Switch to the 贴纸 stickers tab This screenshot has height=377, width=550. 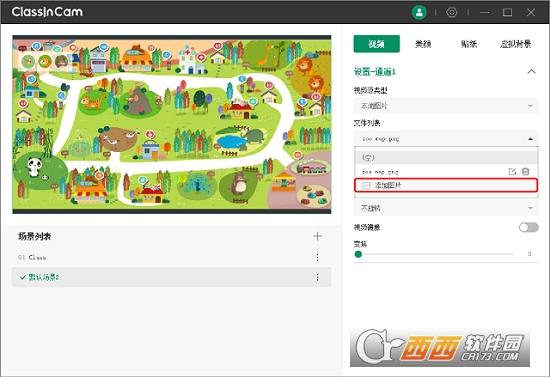pos(469,44)
